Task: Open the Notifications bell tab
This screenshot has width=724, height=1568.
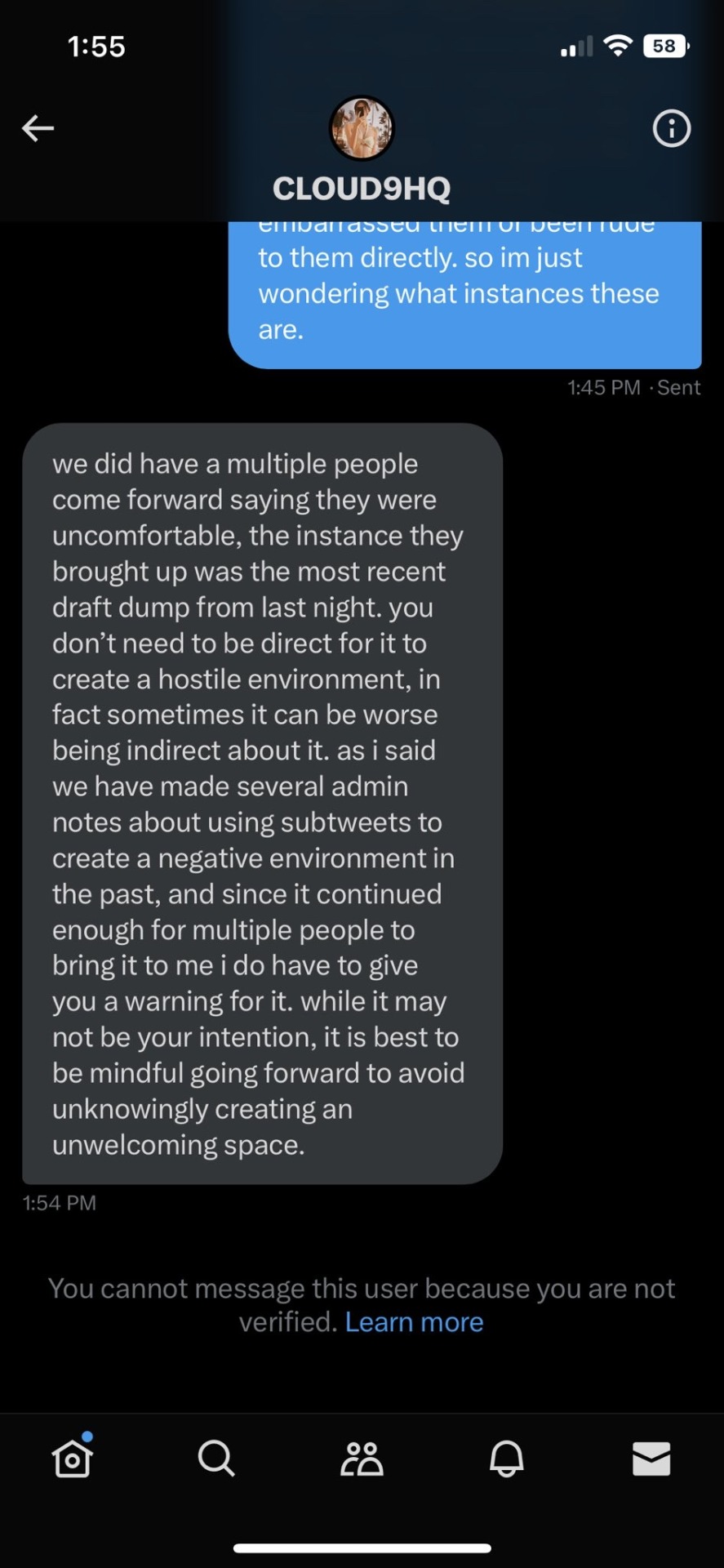Action: (x=506, y=1458)
